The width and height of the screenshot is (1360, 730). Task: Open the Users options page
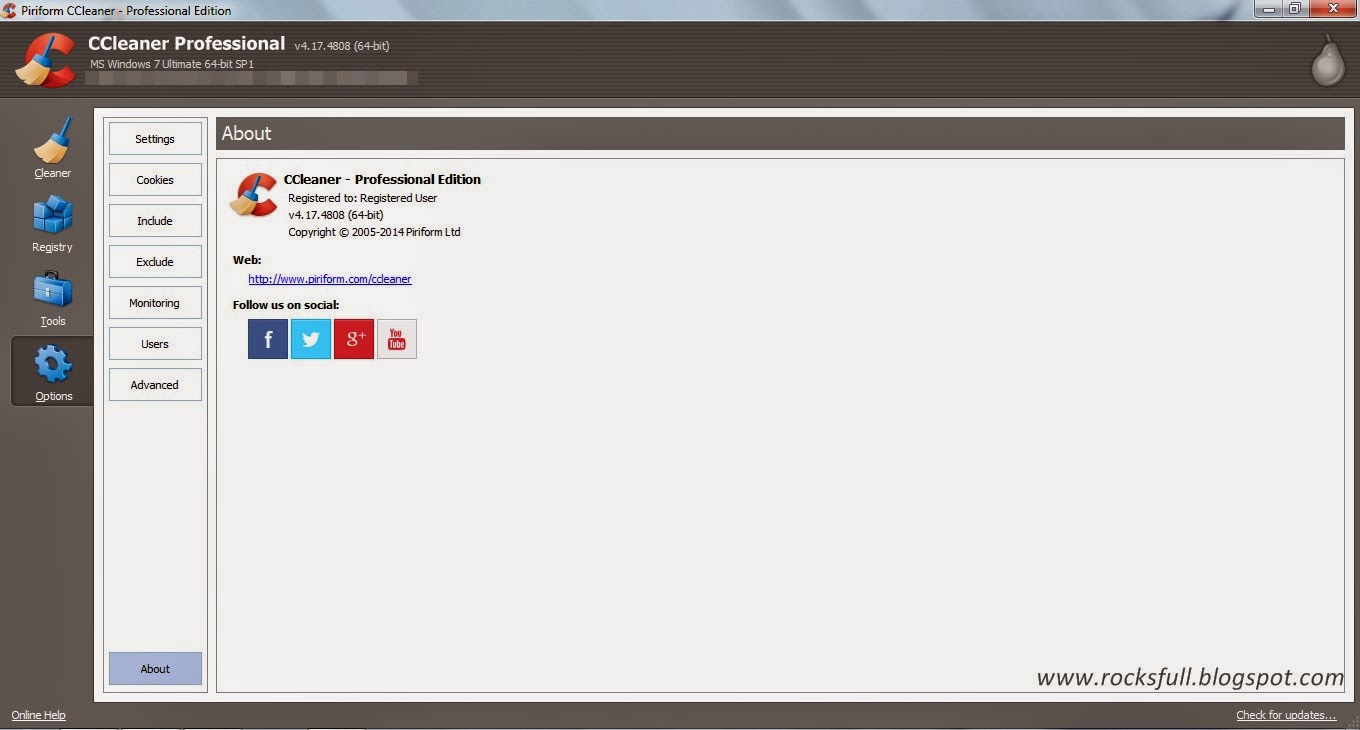coord(155,344)
